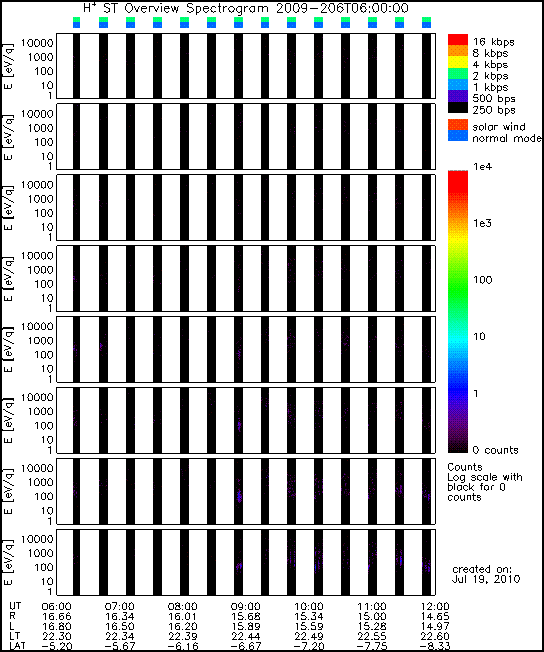This screenshot has width=544, height=652.
Task: Click the LT value 22.55
Action: point(372,637)
